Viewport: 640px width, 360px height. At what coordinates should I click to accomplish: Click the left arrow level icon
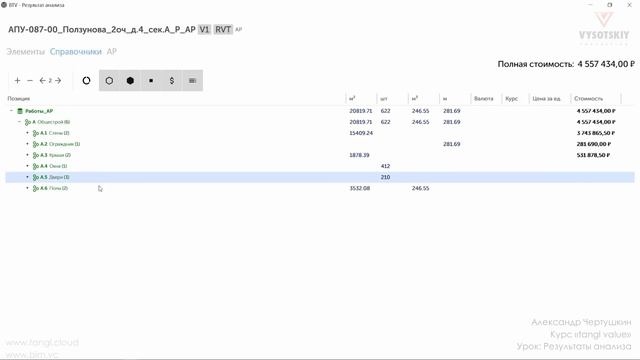coord(42,81)
